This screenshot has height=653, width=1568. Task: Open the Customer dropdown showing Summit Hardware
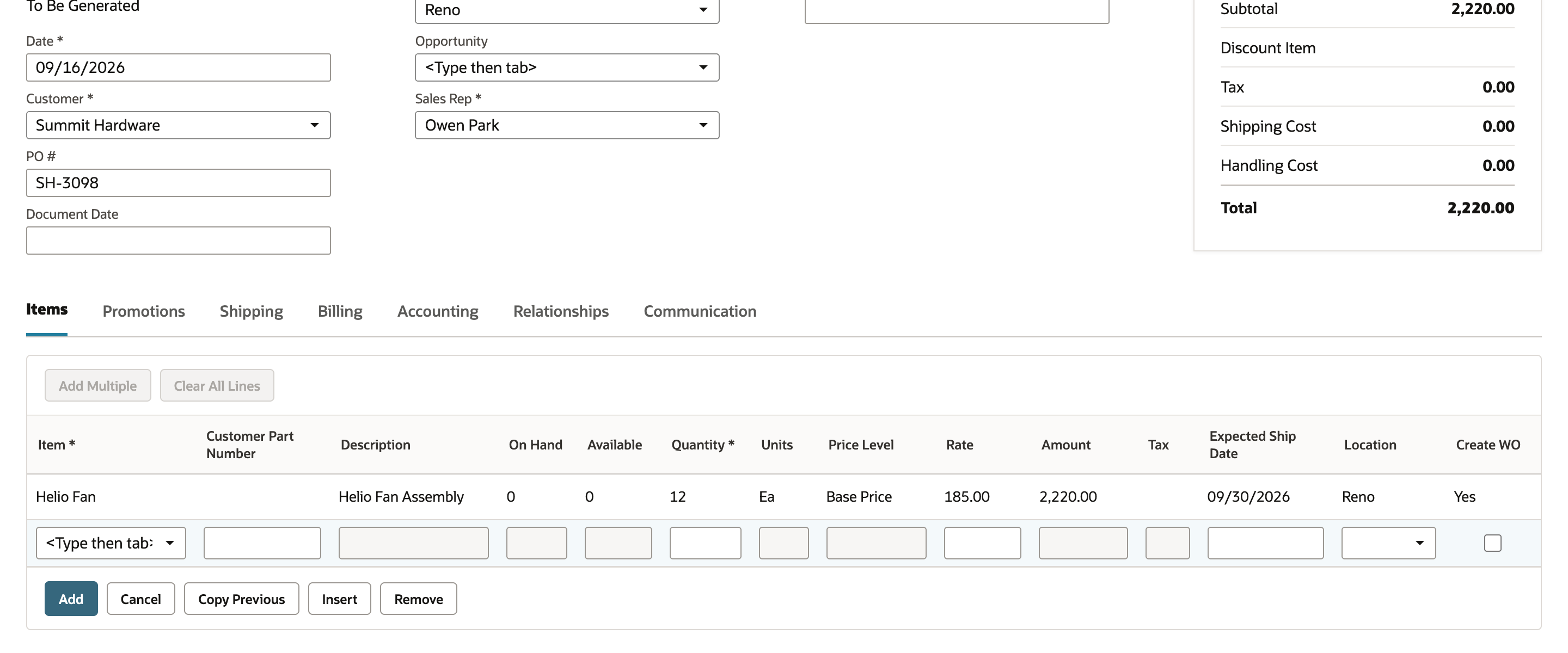pyautogui.click(x=179, y=125)
